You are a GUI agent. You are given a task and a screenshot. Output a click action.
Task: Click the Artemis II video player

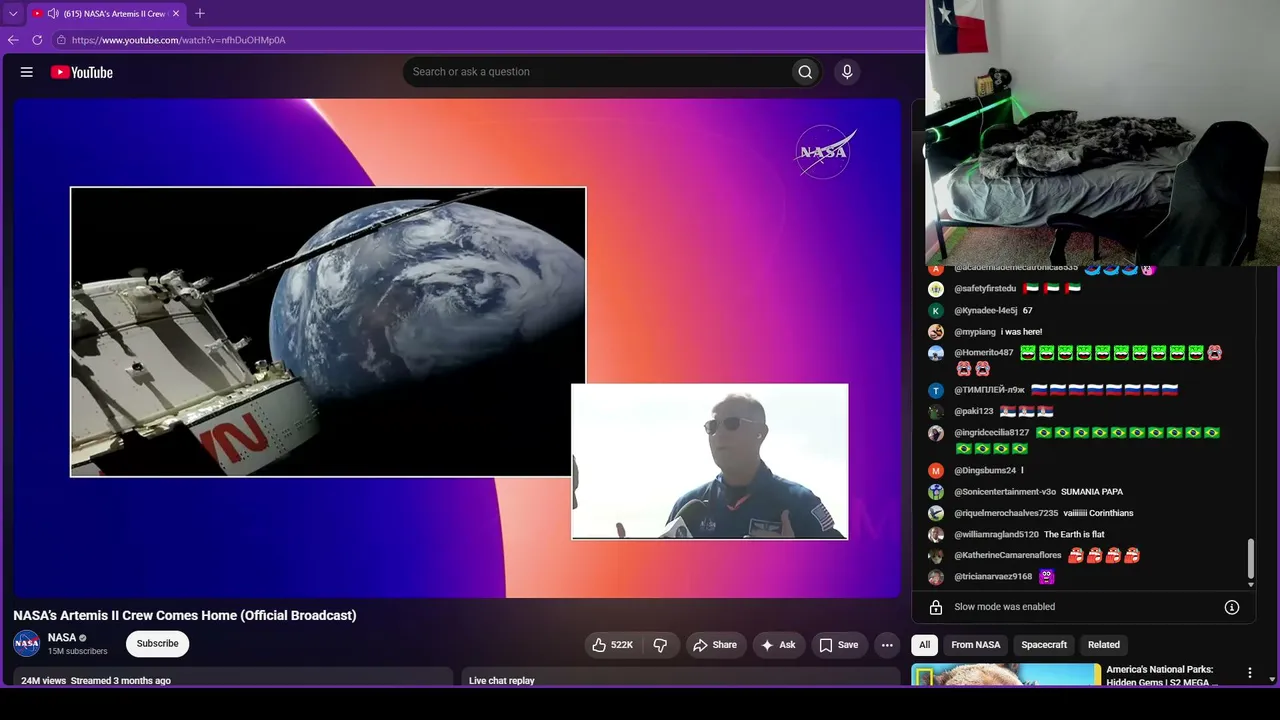457,347
